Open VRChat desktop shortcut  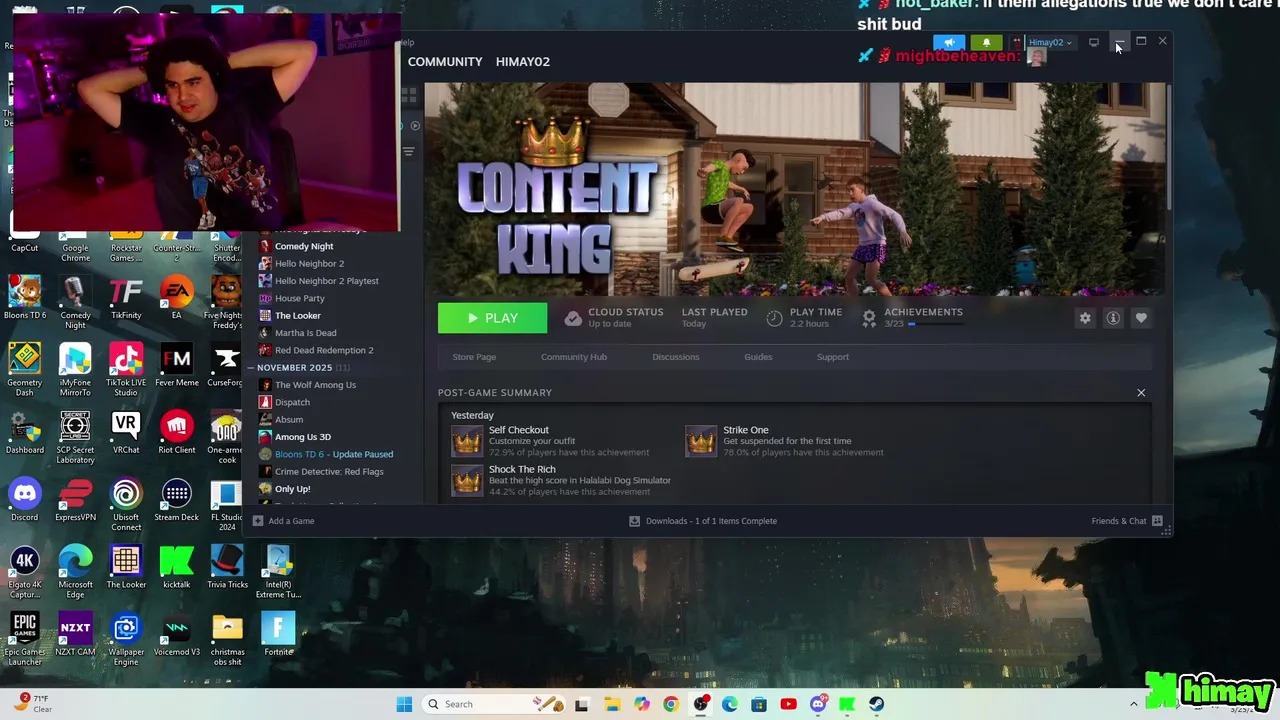(126, 431)
